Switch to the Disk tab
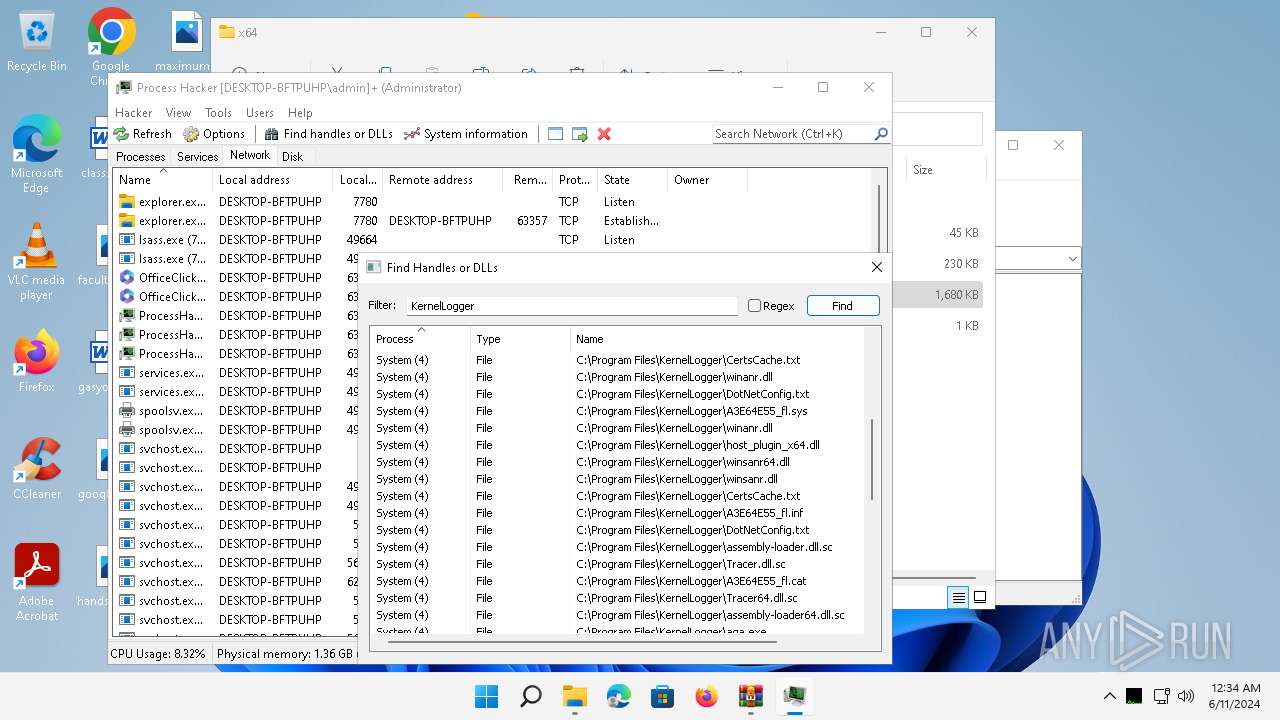Image resolution: width=1280 pixels, height=720 pixels. [x=292, y=156]
